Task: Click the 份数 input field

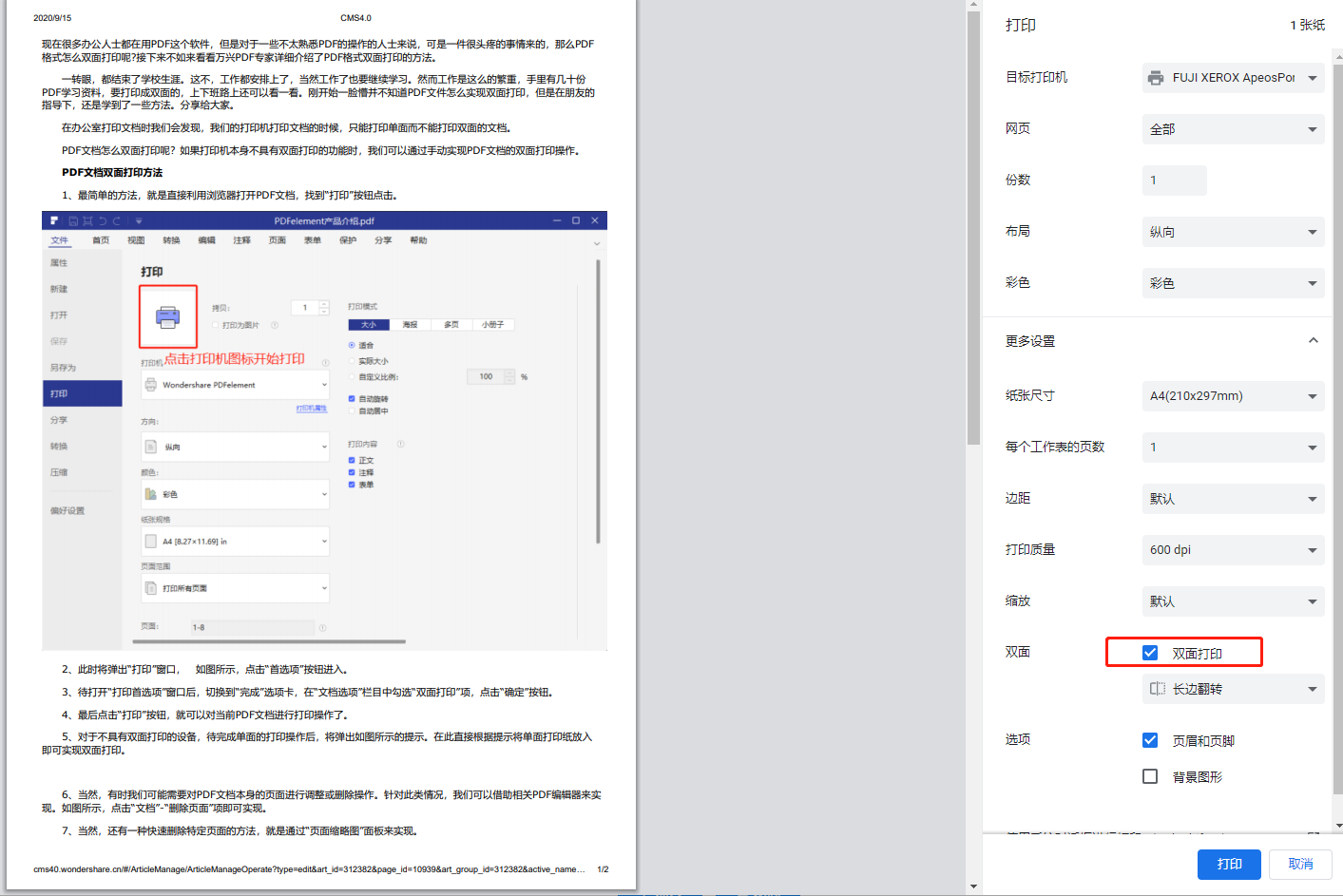Action: 1173,181
